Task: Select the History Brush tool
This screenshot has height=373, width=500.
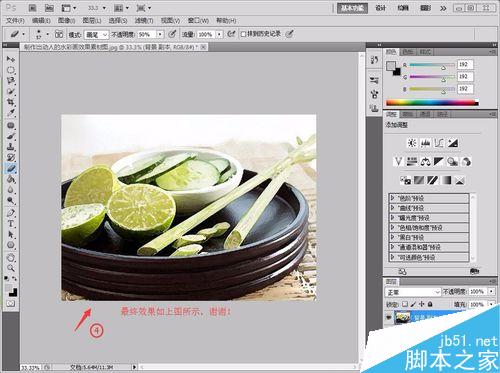Action: [11, 157]
